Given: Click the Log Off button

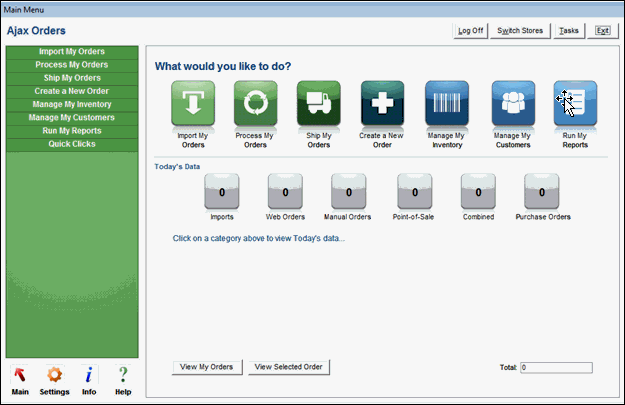Looking at the screenshot, I should [471, 31].
